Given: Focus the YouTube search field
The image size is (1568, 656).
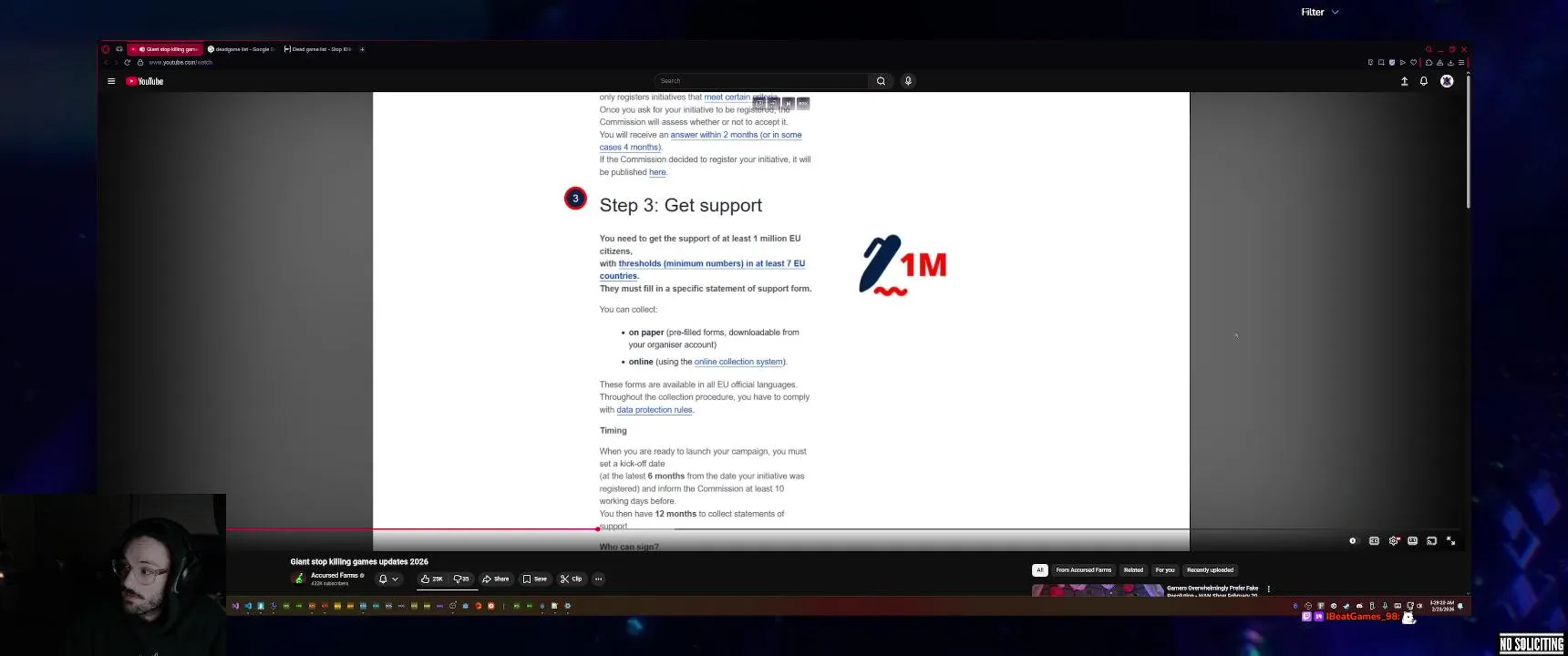Looking at the screenshot, I should [761, 81].
